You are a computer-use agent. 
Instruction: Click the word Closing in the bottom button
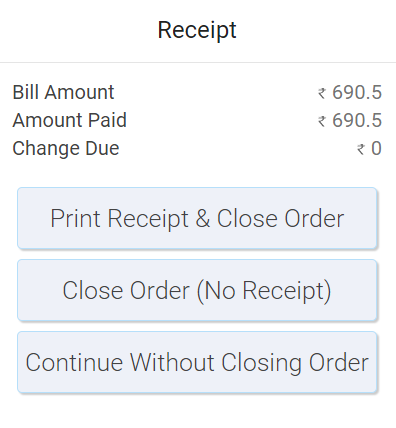click(x=262, y=363)
